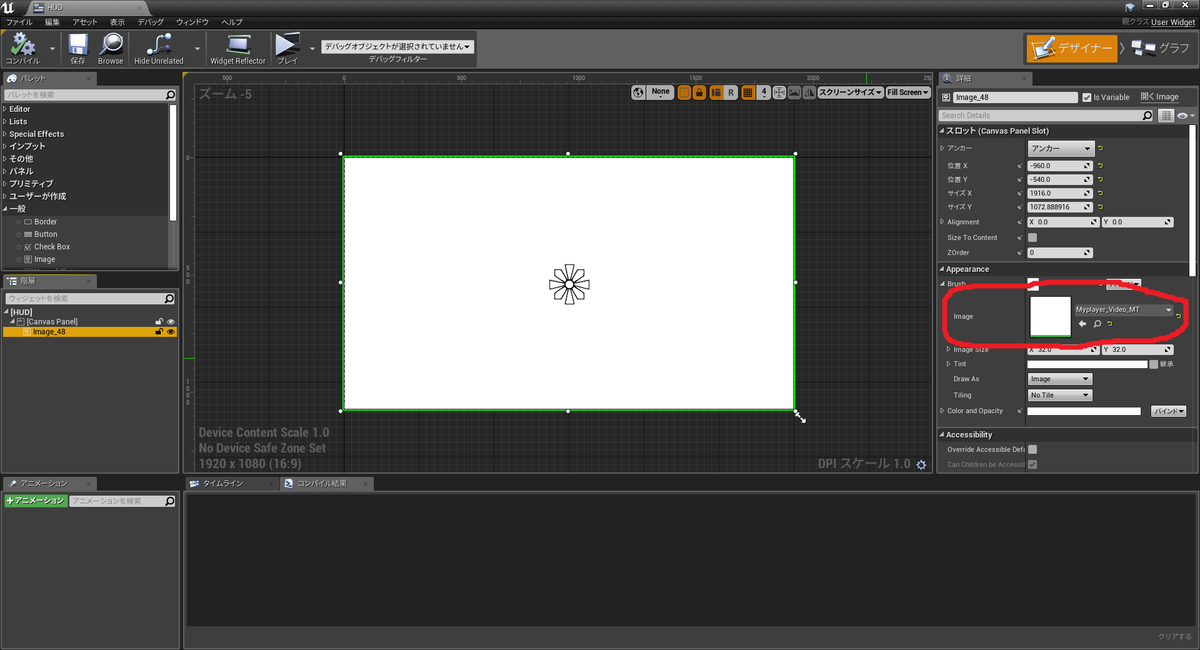Switch to デザイナー designer mode

click(1072, 48)
